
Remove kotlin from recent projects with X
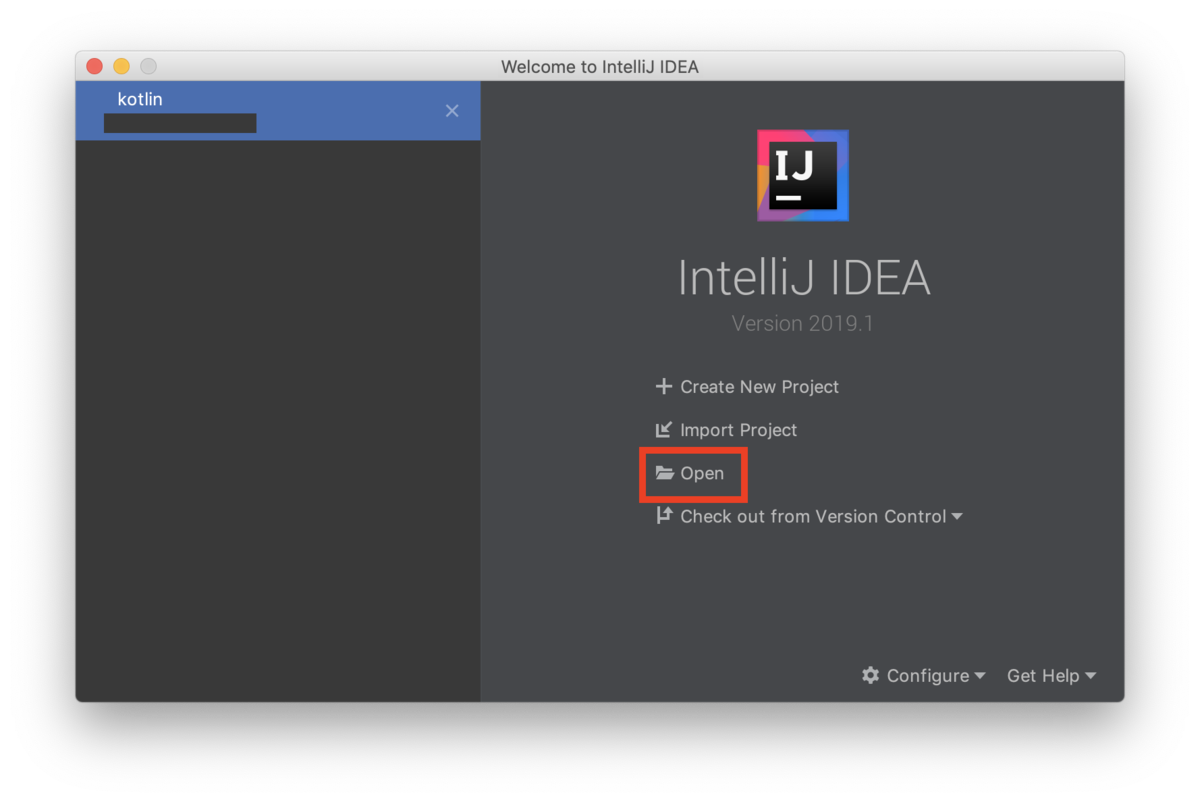(x=452, y=111)
